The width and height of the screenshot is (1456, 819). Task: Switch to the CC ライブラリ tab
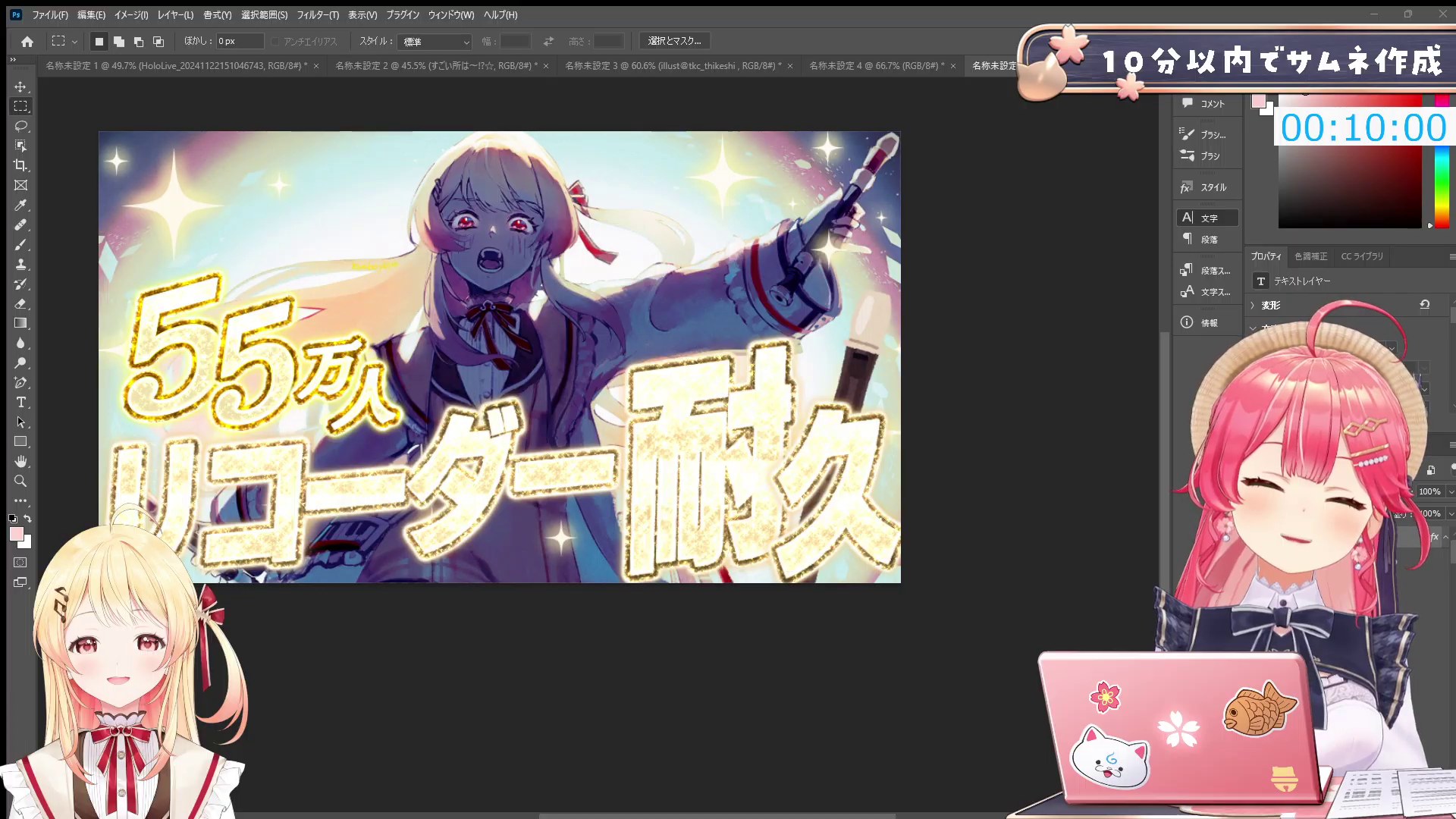[x=1362, y=256]
